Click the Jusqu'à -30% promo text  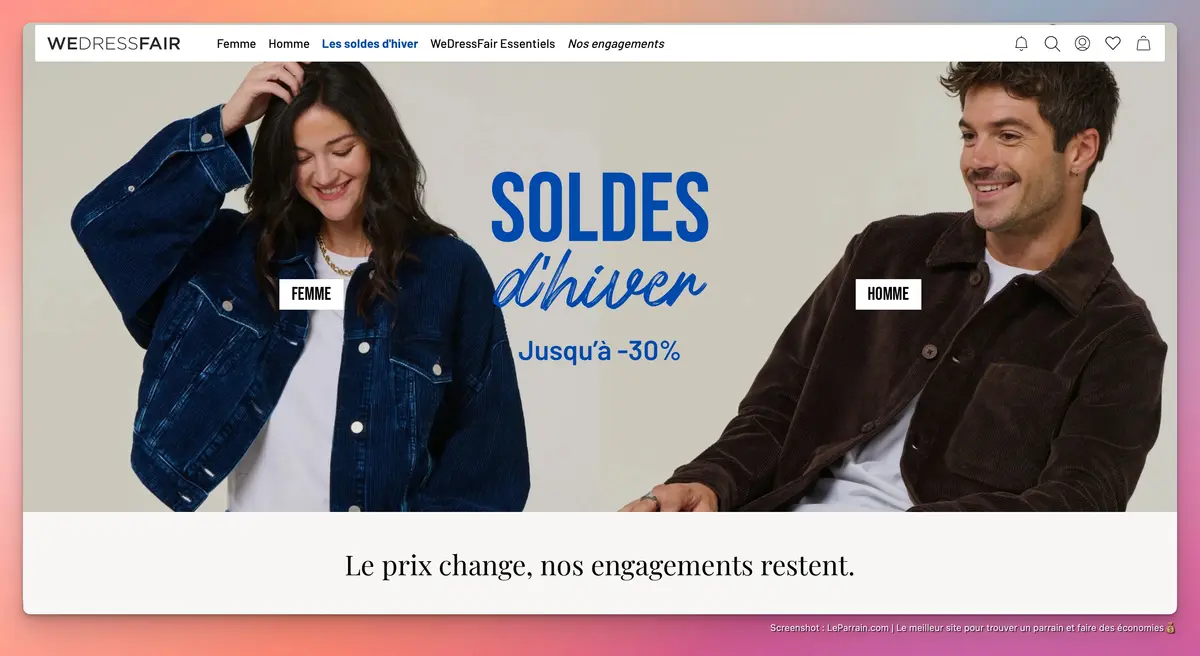[x=599, y=351]
